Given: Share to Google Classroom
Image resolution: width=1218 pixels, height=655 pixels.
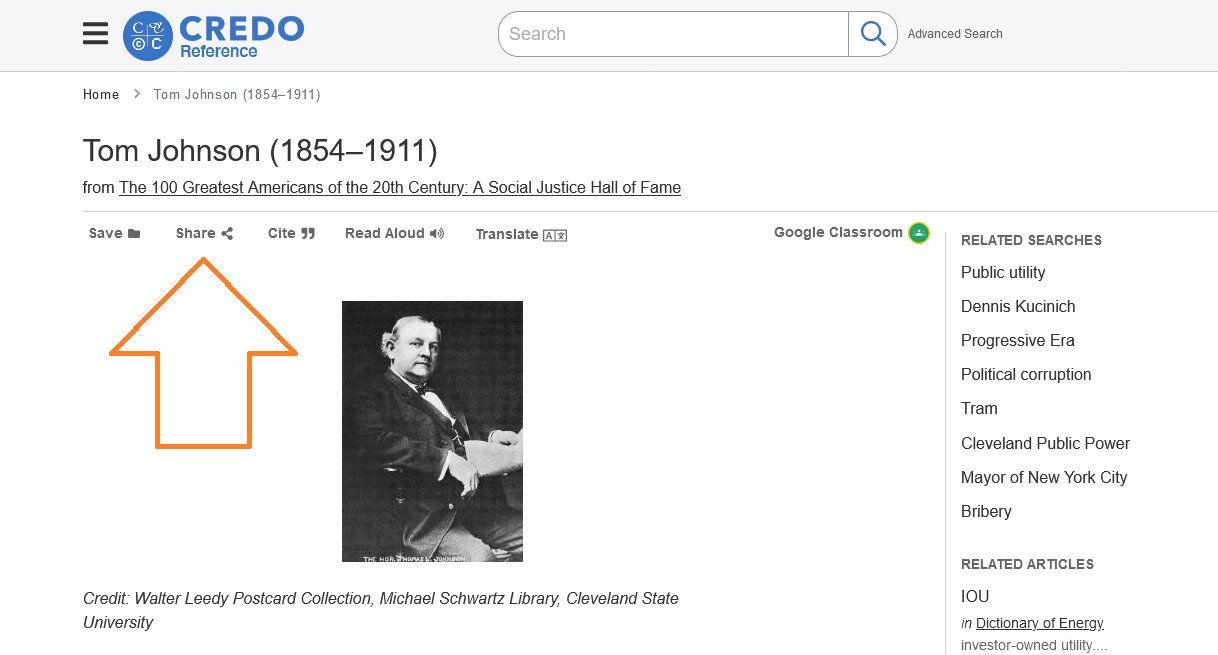Looking at the screenshot, I should click(x=851, y=233).
